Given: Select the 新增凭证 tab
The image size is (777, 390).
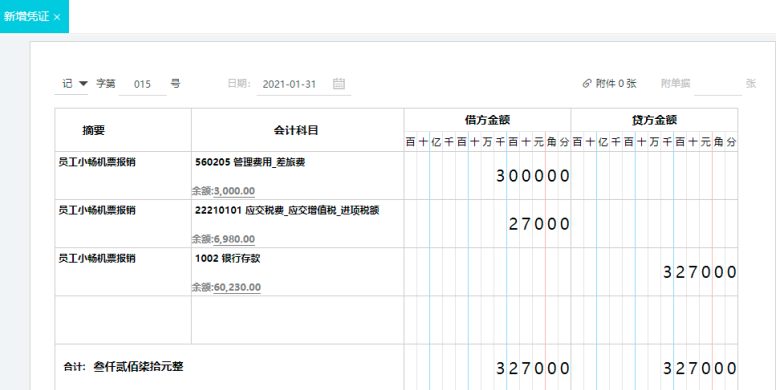Looking at the screenshot, I should [27, 16].
